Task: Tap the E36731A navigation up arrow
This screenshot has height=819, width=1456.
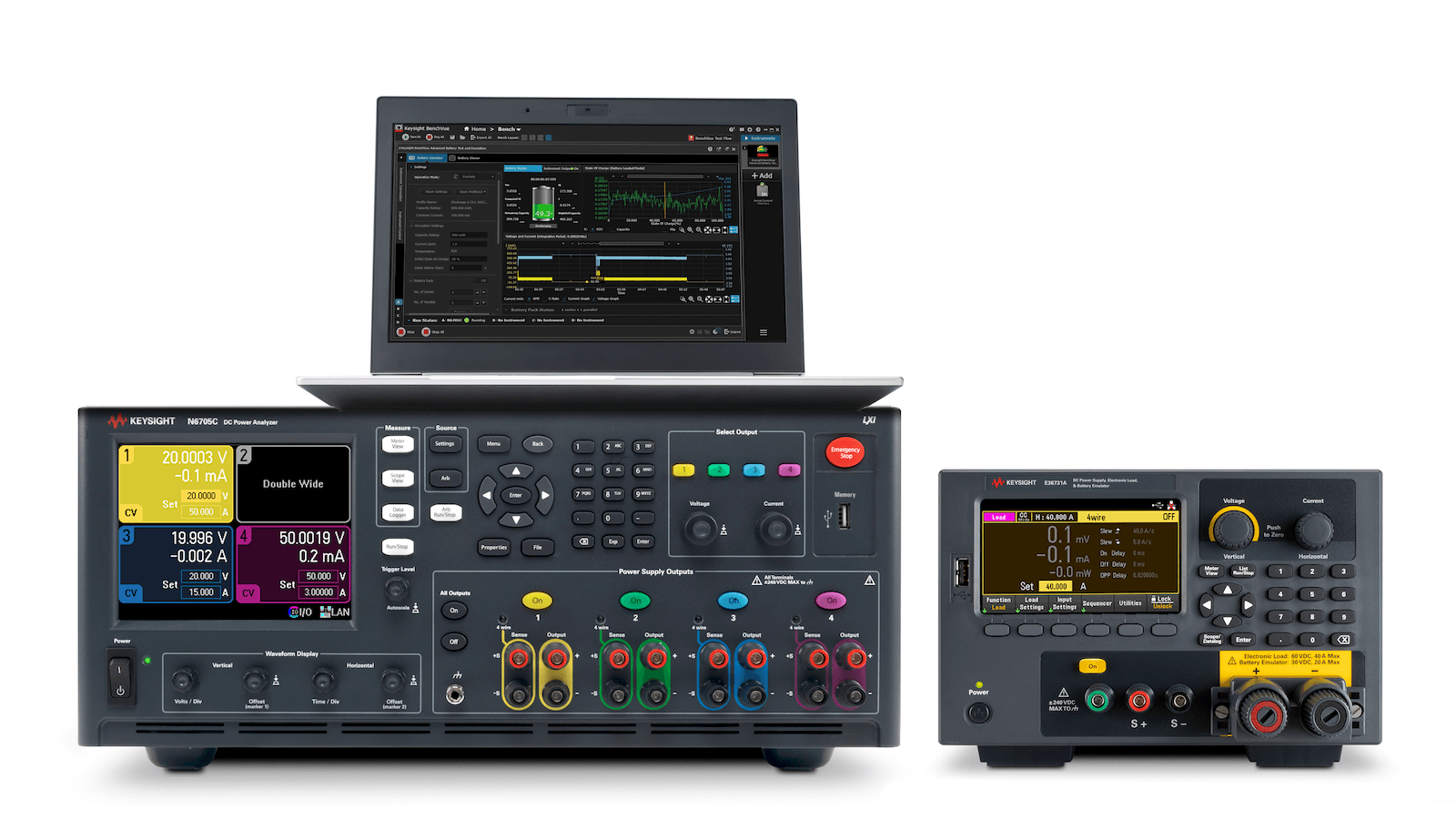Action: tap(1228, 590)
